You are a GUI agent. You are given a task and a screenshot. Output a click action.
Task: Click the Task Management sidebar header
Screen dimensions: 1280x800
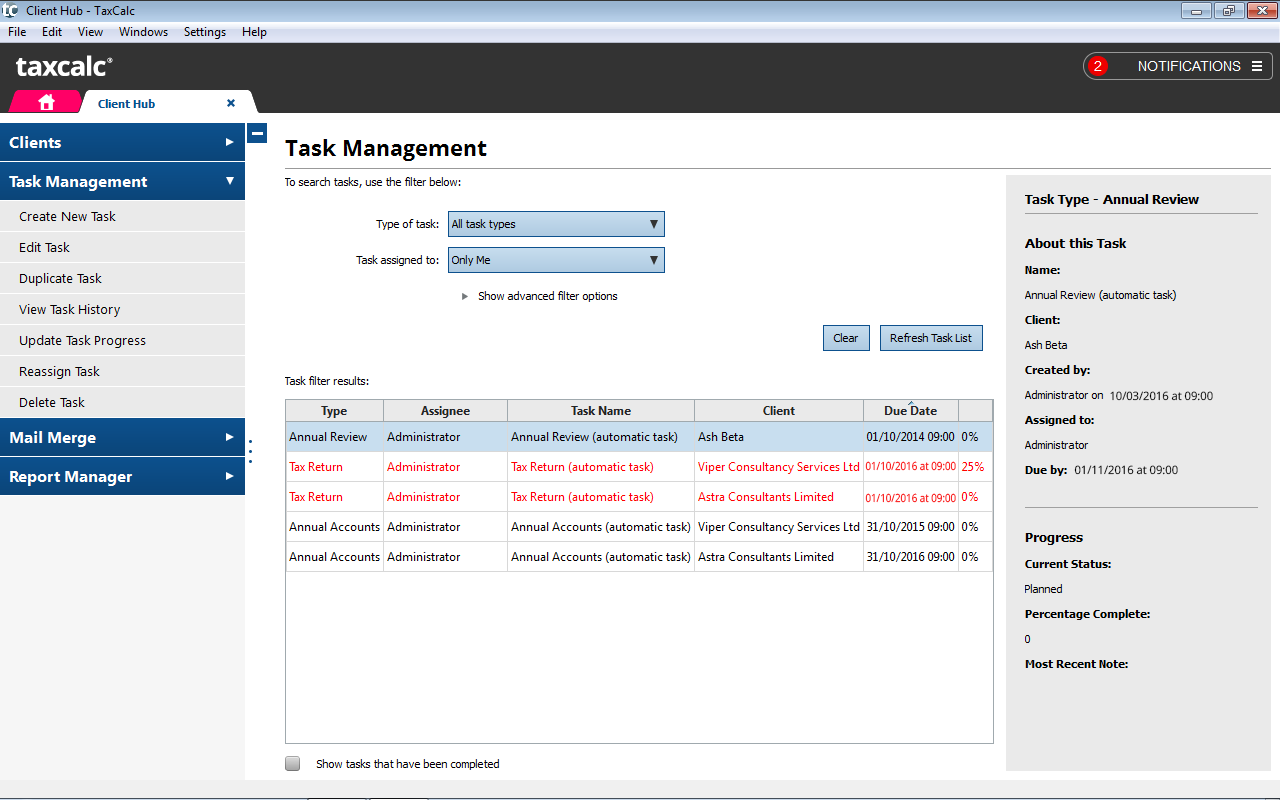(122, 181)
